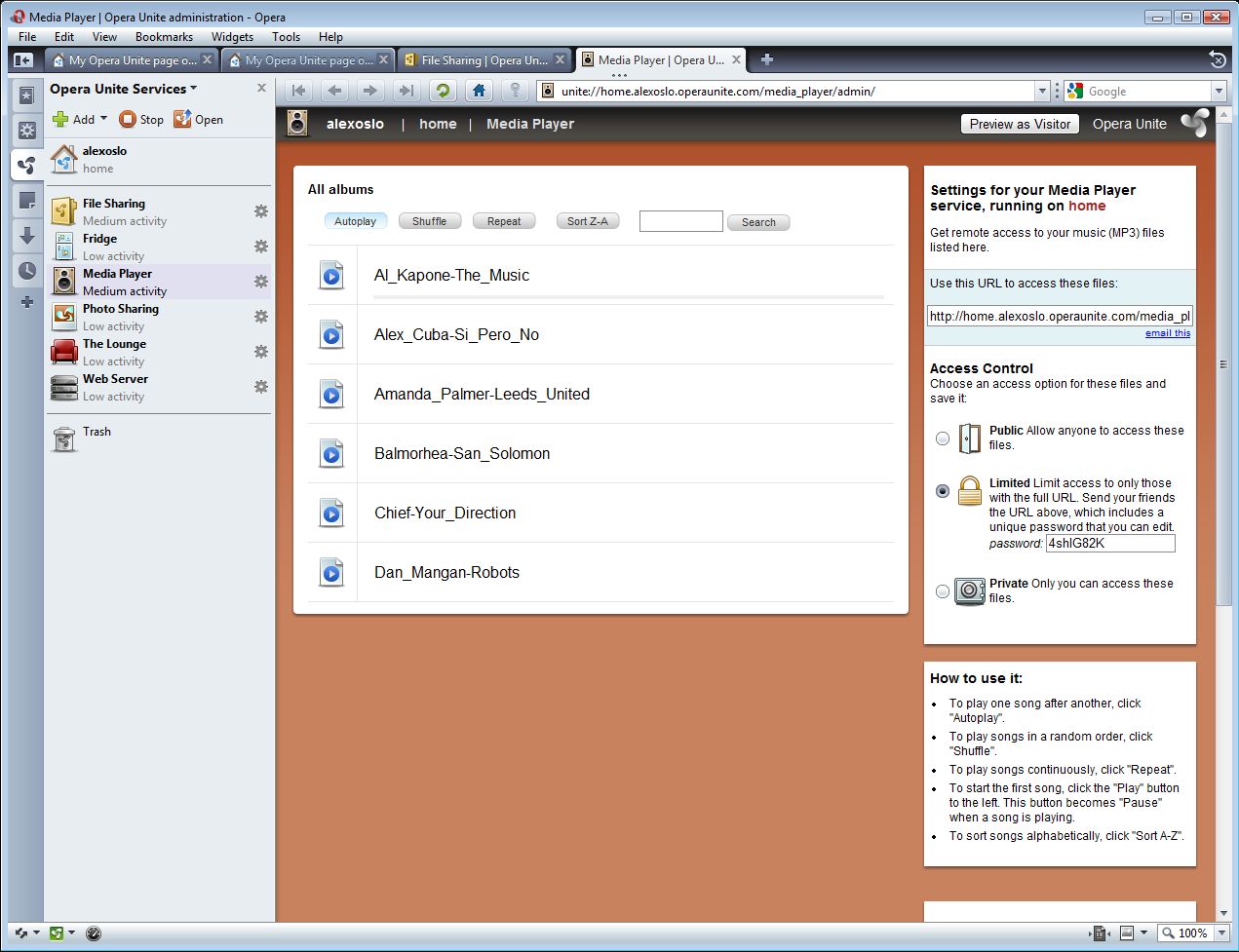The image size is (1239, 952).
Task: Click the play icon for Al_Kapone-The_Music
Action: click(331, 276)
